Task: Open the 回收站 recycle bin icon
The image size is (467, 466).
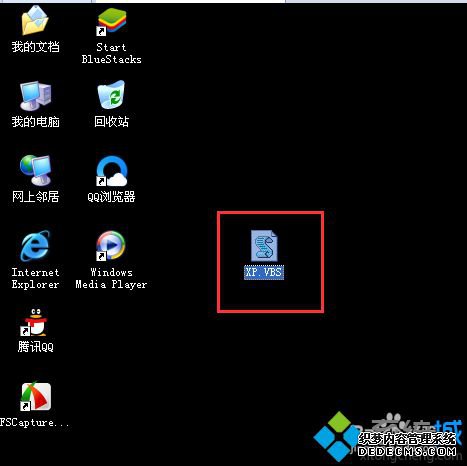Action: [x=111, y=95]
